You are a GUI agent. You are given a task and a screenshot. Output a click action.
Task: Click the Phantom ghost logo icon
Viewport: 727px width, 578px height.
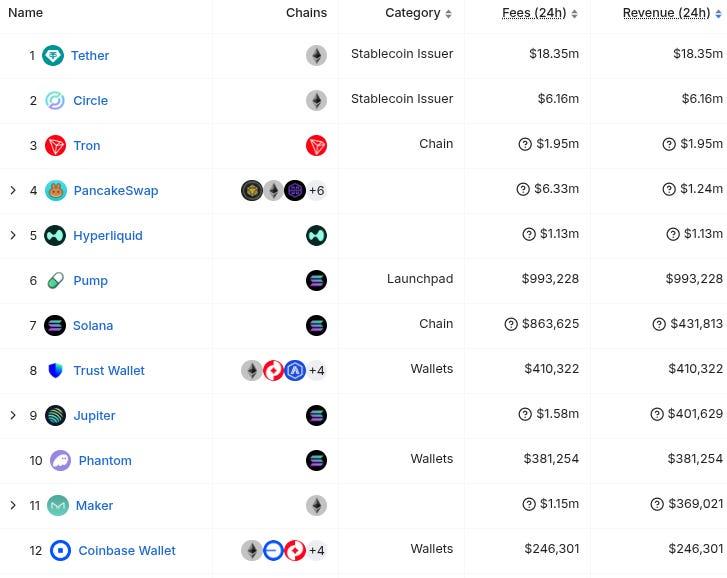click(60, 461)
